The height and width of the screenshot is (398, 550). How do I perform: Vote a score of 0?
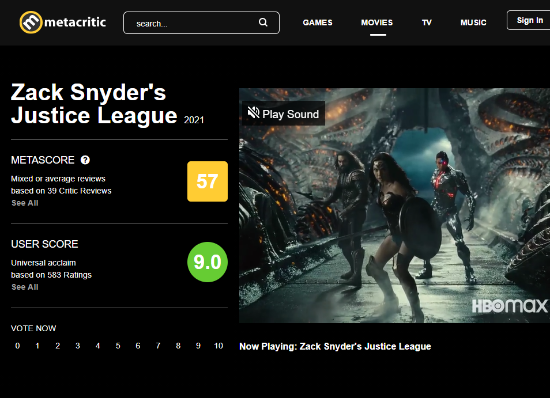pyautogui.click(x=18, y=346)
